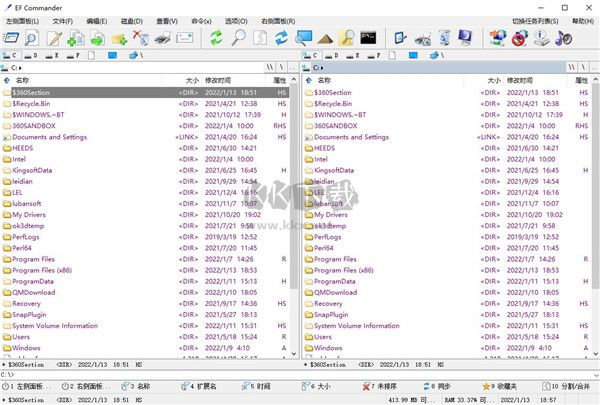The height and width of the screenshot is (405, 600).
Task: Select Documents and Settings in right panel
Action: click(447, 137)
